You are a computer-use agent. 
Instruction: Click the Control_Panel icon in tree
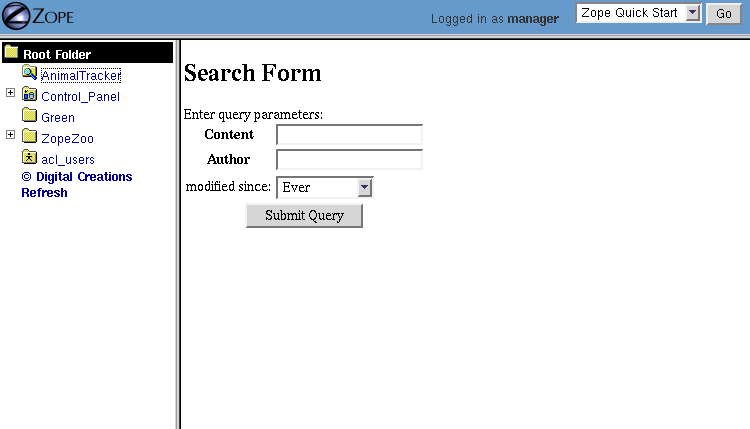[x=29, y=95]
